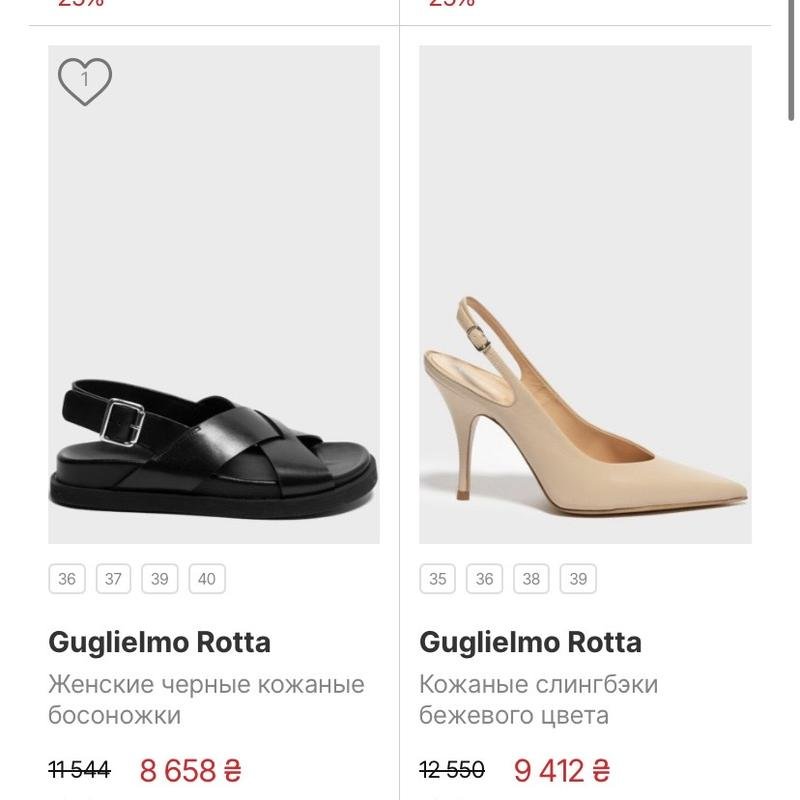This screenshot has width=800, height=800.
Task: Click the sale price 8 658 ₴
Action: (190, 771)
